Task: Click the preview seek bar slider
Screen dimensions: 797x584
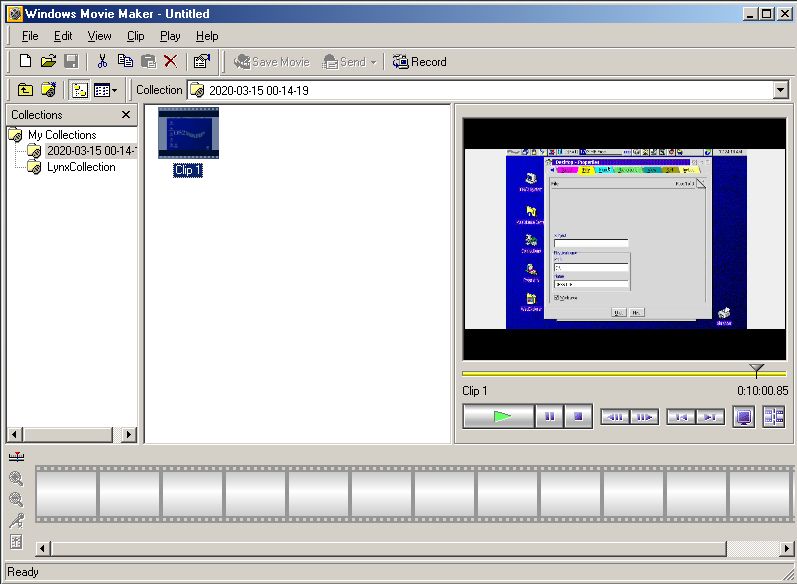Action: 756,372
